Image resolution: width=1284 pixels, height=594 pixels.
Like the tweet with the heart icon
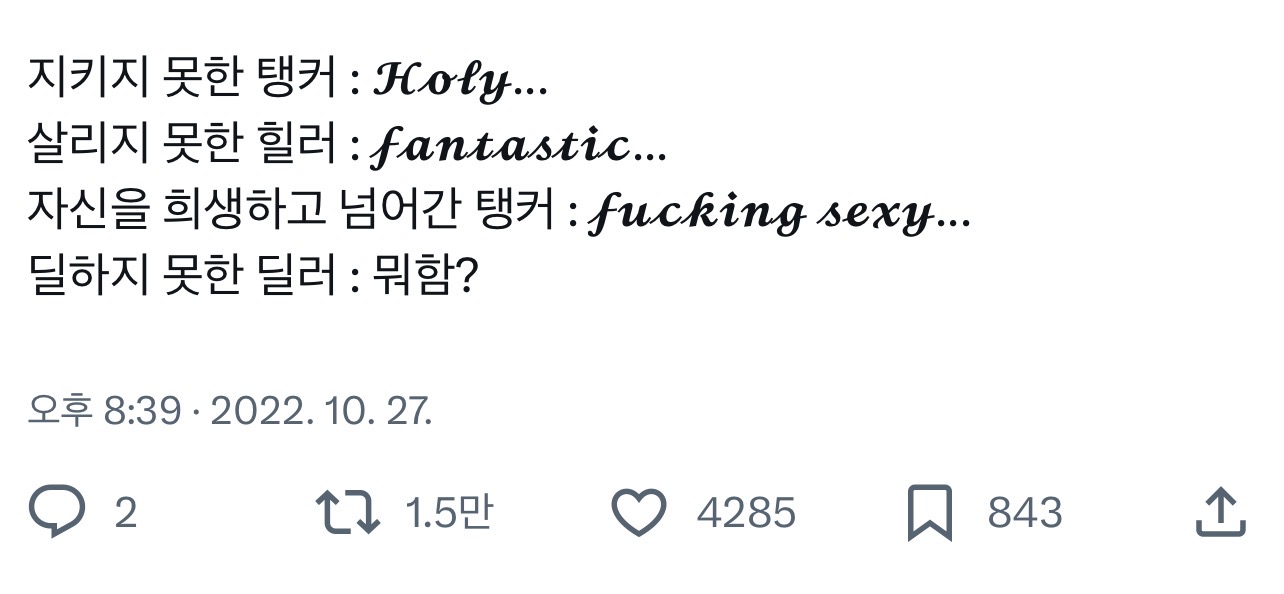click(x=638, y=513)
